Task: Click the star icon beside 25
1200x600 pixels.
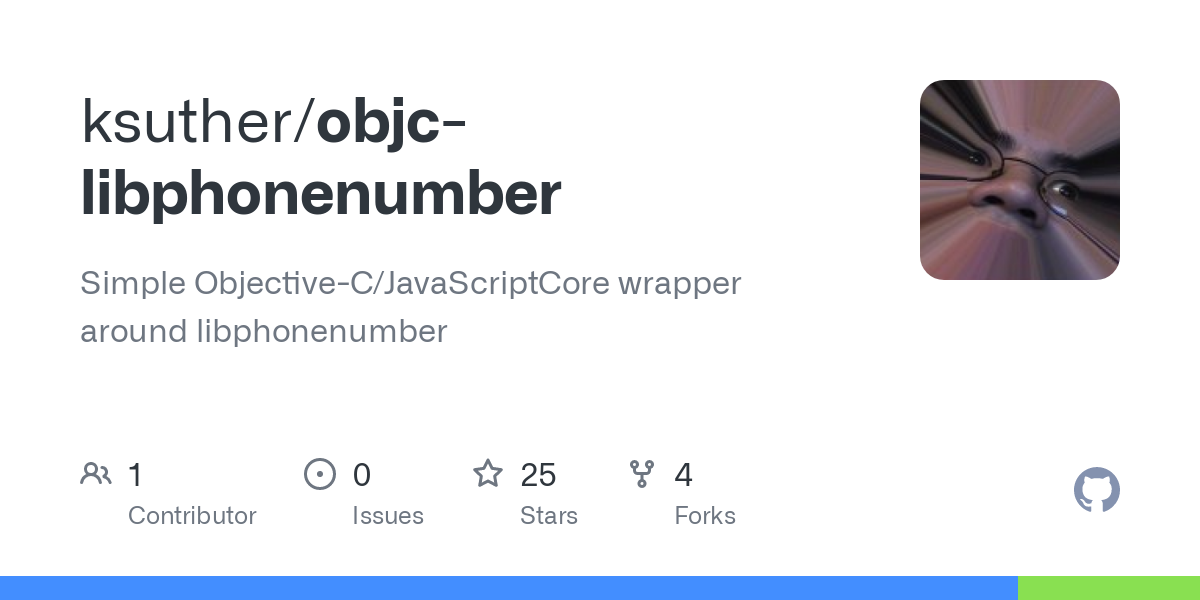Action: pos(488,473)
